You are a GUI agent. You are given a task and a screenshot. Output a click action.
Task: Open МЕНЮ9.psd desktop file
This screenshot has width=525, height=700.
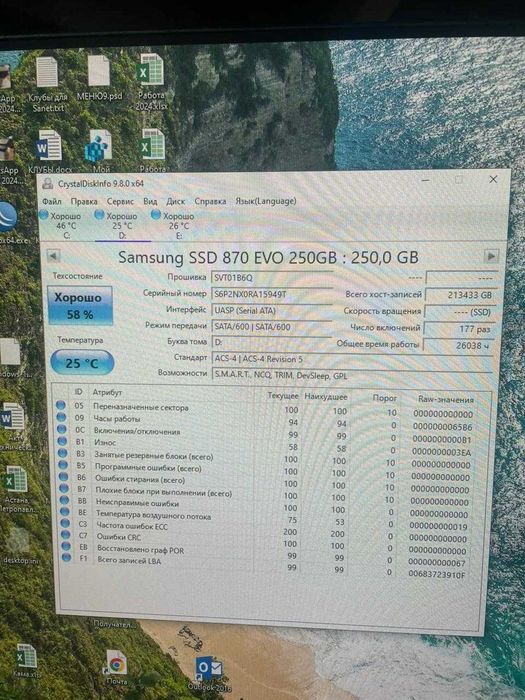pyautogui.click(x=99, y=78)
